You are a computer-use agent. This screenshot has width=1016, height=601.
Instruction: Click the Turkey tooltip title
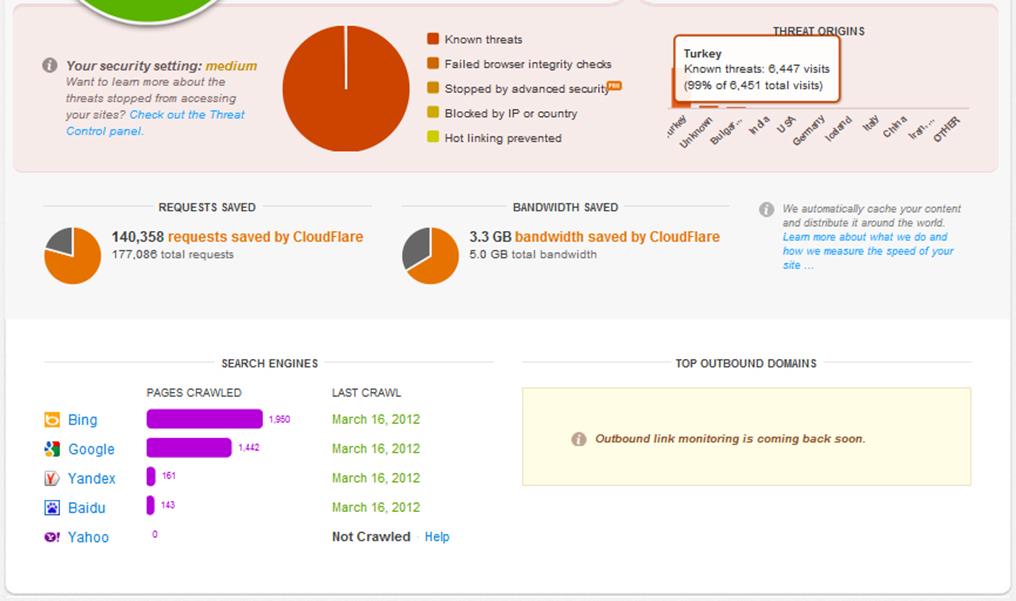click(x=702, y=54)
